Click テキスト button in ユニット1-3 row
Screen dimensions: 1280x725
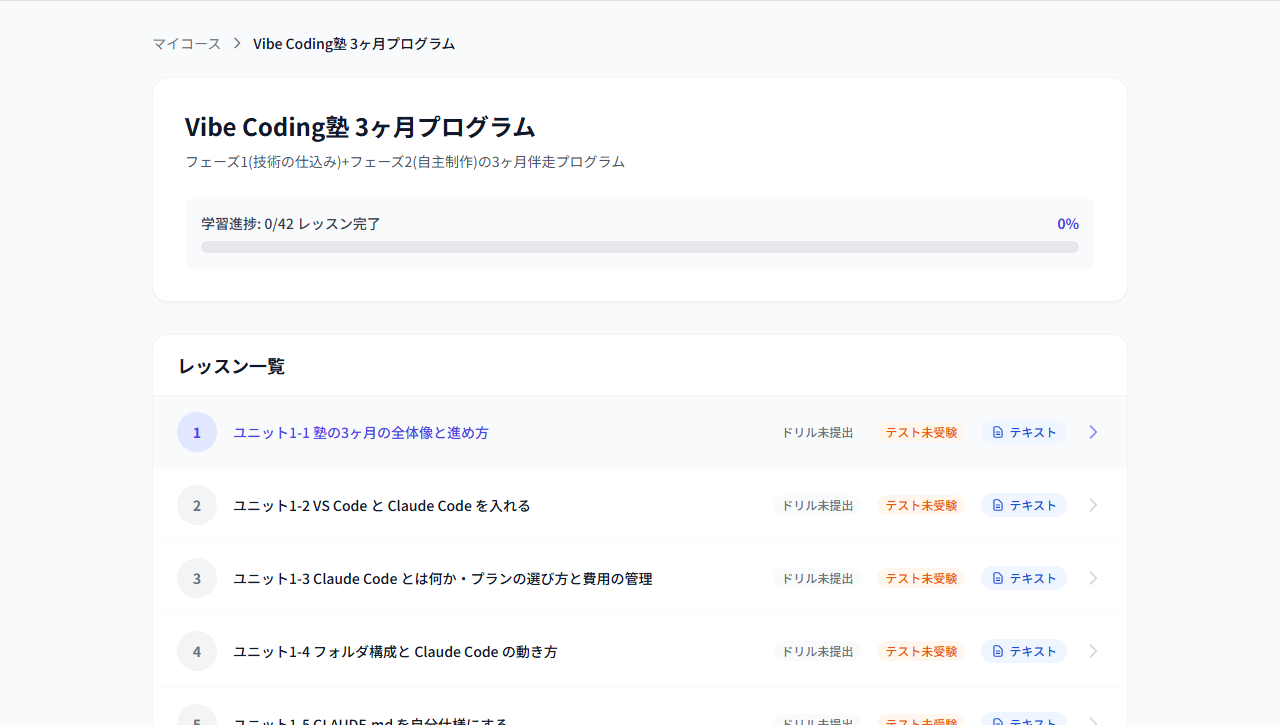pyautogui.click(x=1024, y=578)
